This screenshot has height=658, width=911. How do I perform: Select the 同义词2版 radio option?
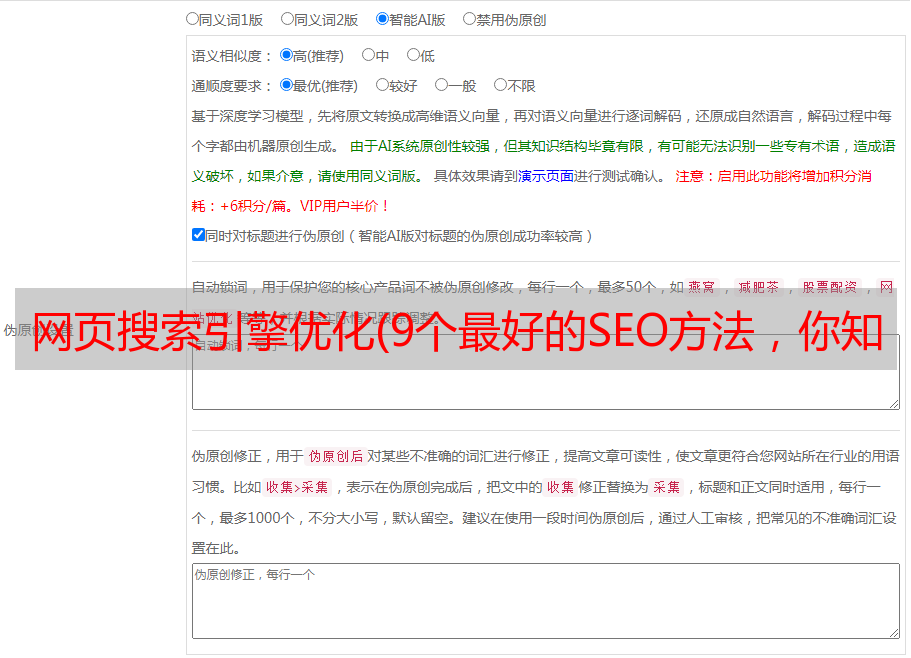288,19
